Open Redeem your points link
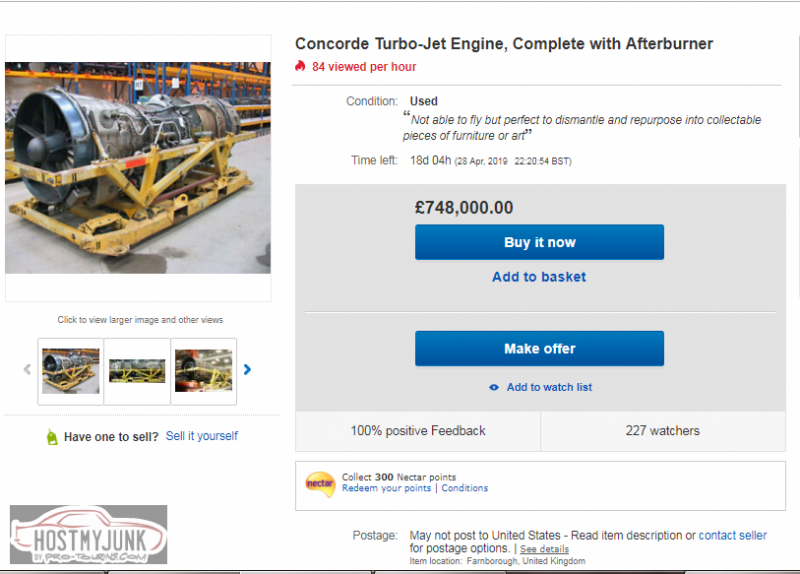Screen dimensions: 800x574 tap(386, 488)
